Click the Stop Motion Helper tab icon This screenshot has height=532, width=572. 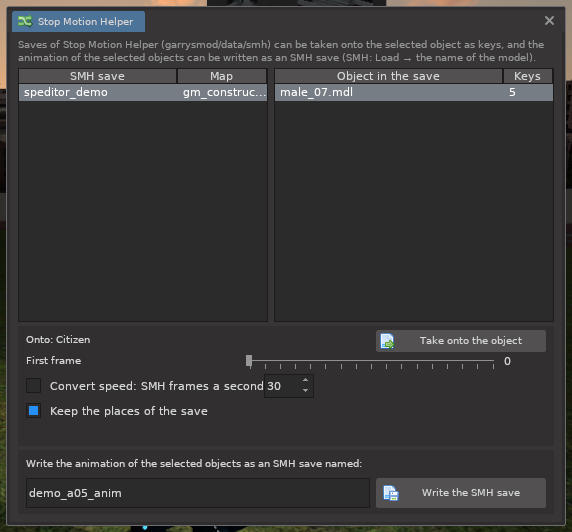point(25,22)
